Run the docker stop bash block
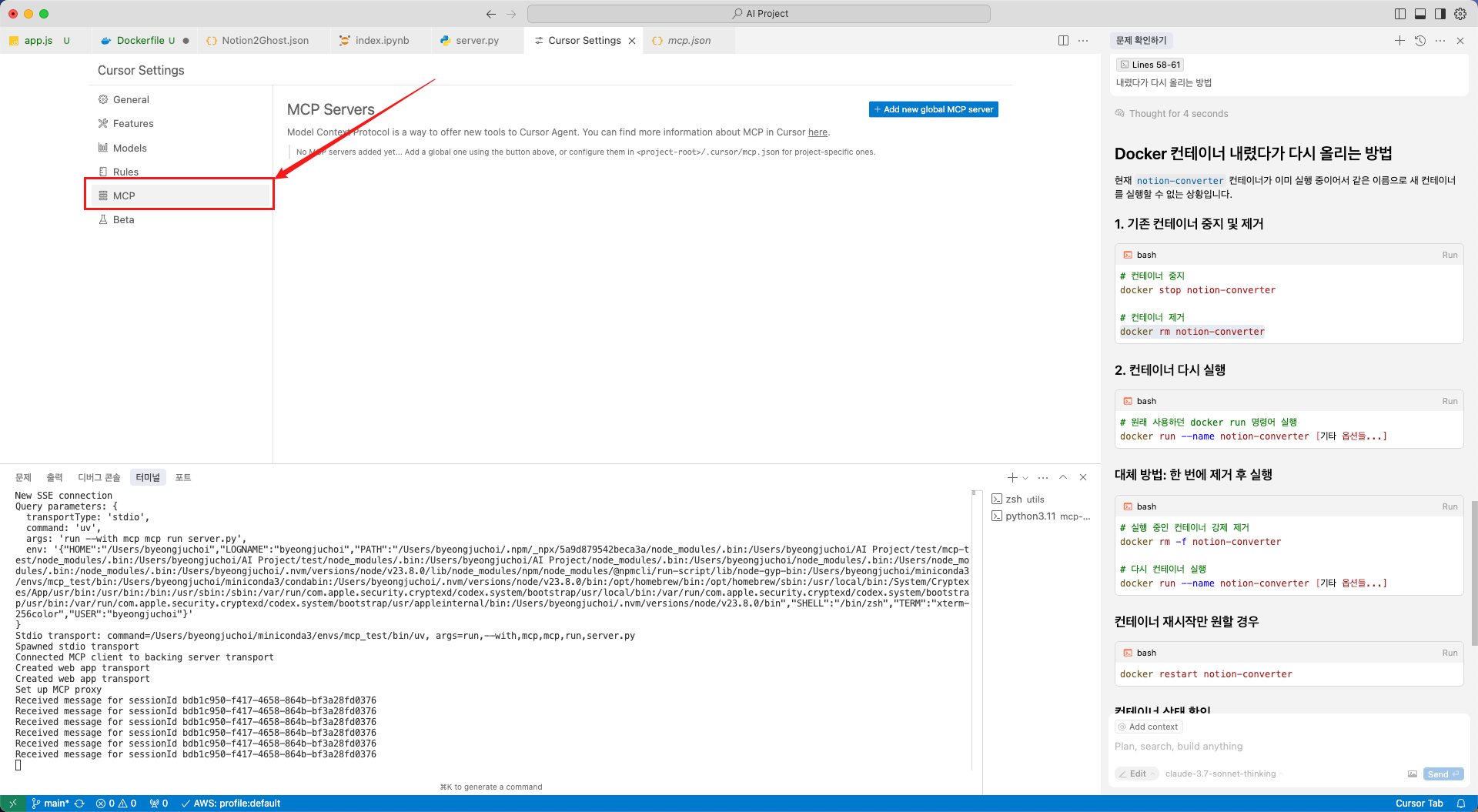The width and height of the screenshot is (1478, 812). [x=1450, y=255]
